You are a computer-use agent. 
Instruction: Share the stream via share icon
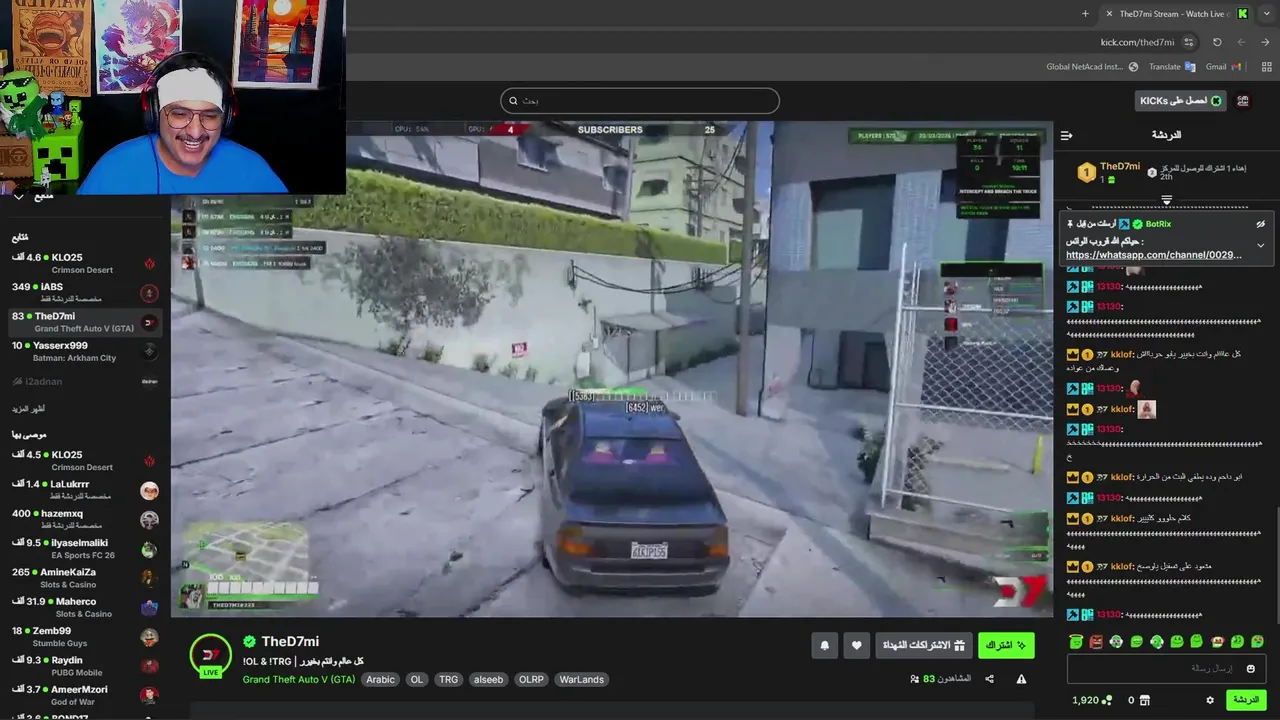[989, 679]
